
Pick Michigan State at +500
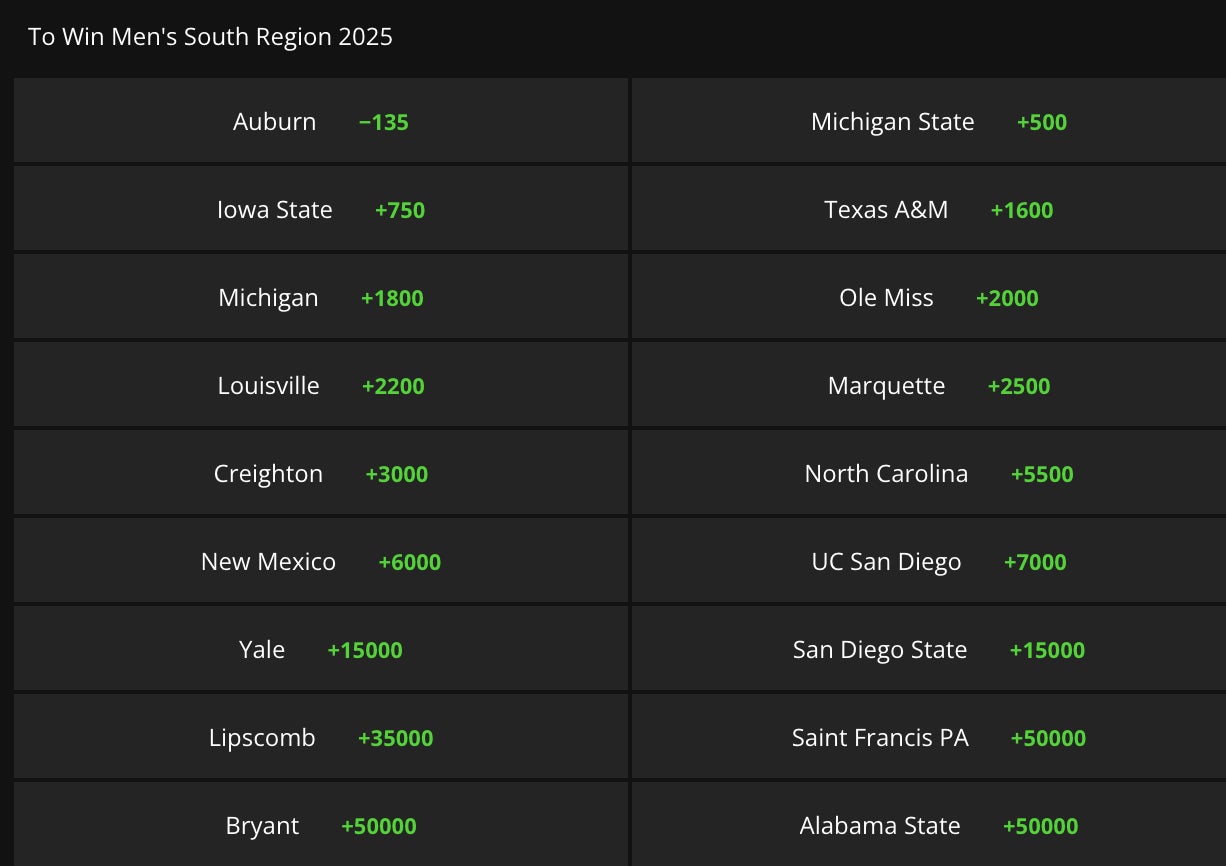click(x=938, y=122)
